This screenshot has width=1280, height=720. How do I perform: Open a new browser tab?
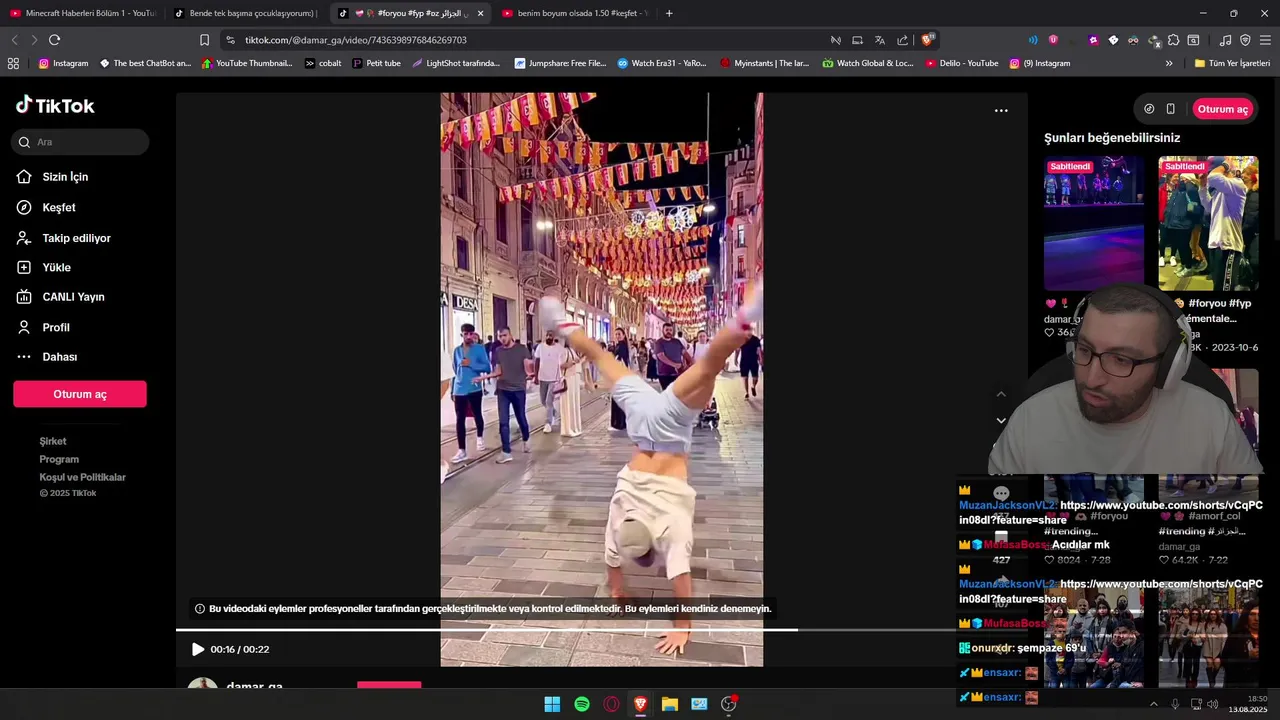point(669,13)
